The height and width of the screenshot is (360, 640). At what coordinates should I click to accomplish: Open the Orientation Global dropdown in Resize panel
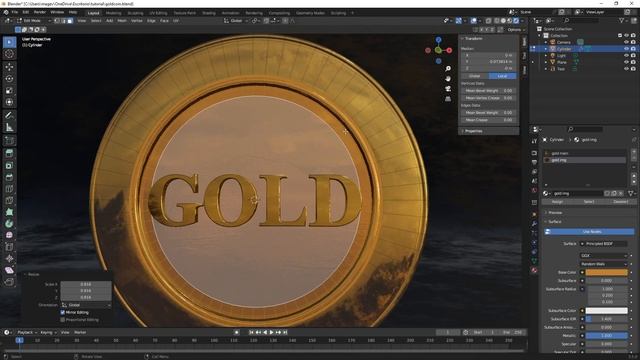(x=86, y=305)
